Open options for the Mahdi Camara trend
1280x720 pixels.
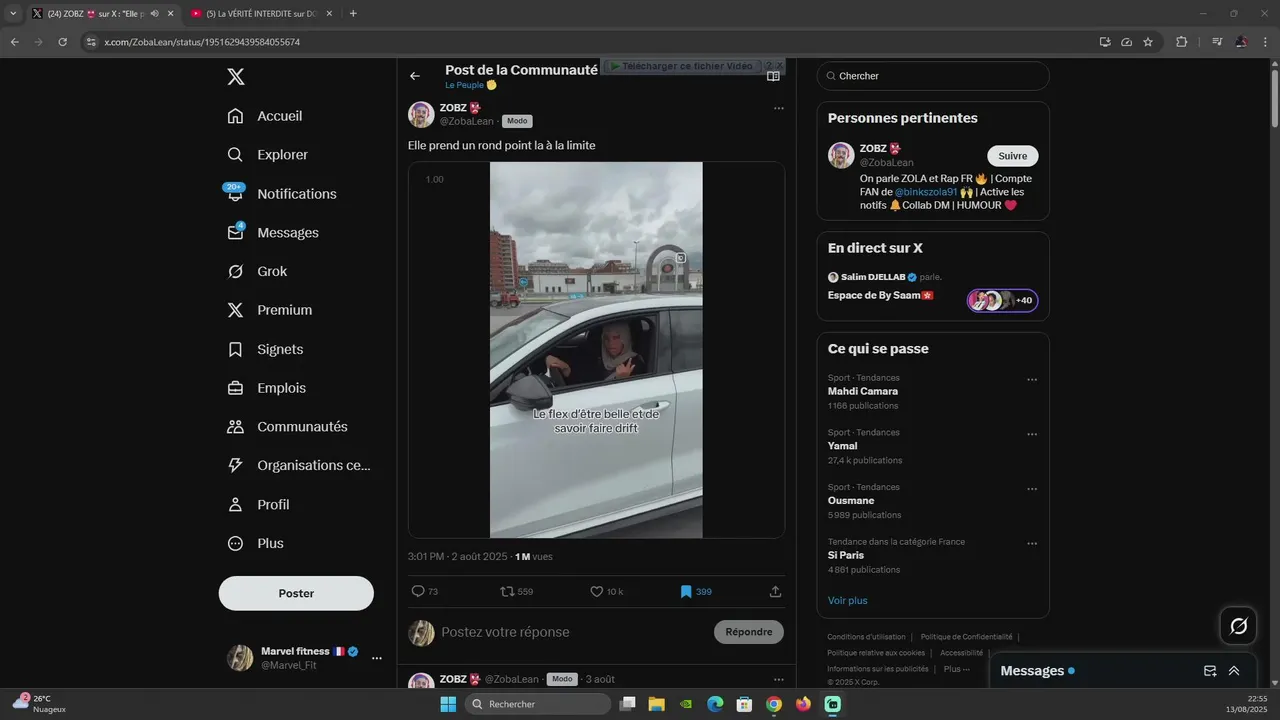click(1032, 380)
